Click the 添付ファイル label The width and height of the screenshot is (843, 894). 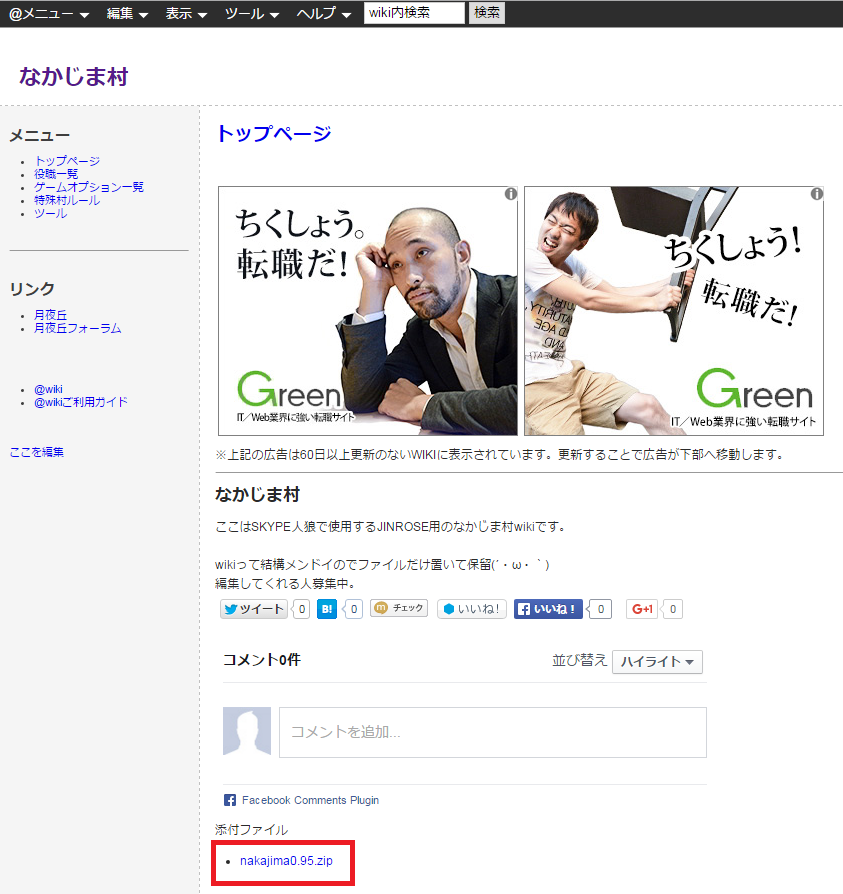251,830
